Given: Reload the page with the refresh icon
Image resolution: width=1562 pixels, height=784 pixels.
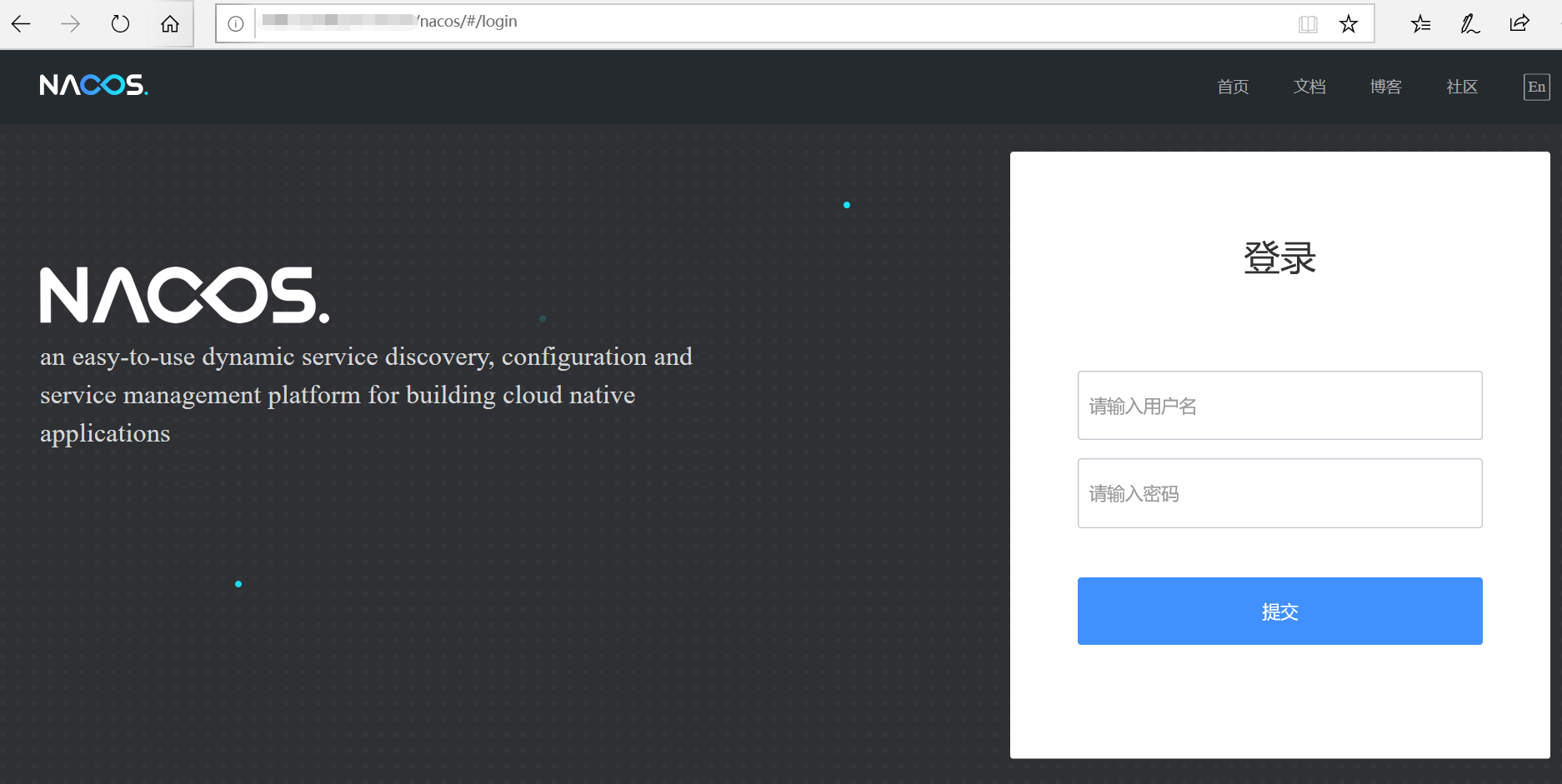Looking at the screenshot, I should coord(120,23).
